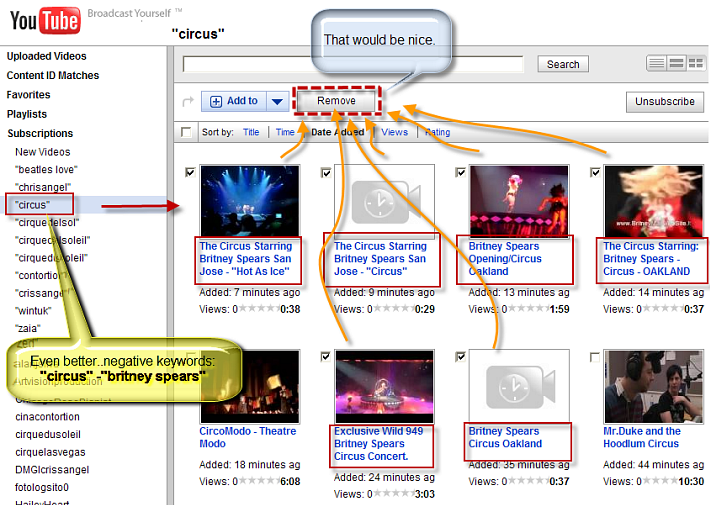
Task: Open Playlists section
Action: tap(27, 115)
